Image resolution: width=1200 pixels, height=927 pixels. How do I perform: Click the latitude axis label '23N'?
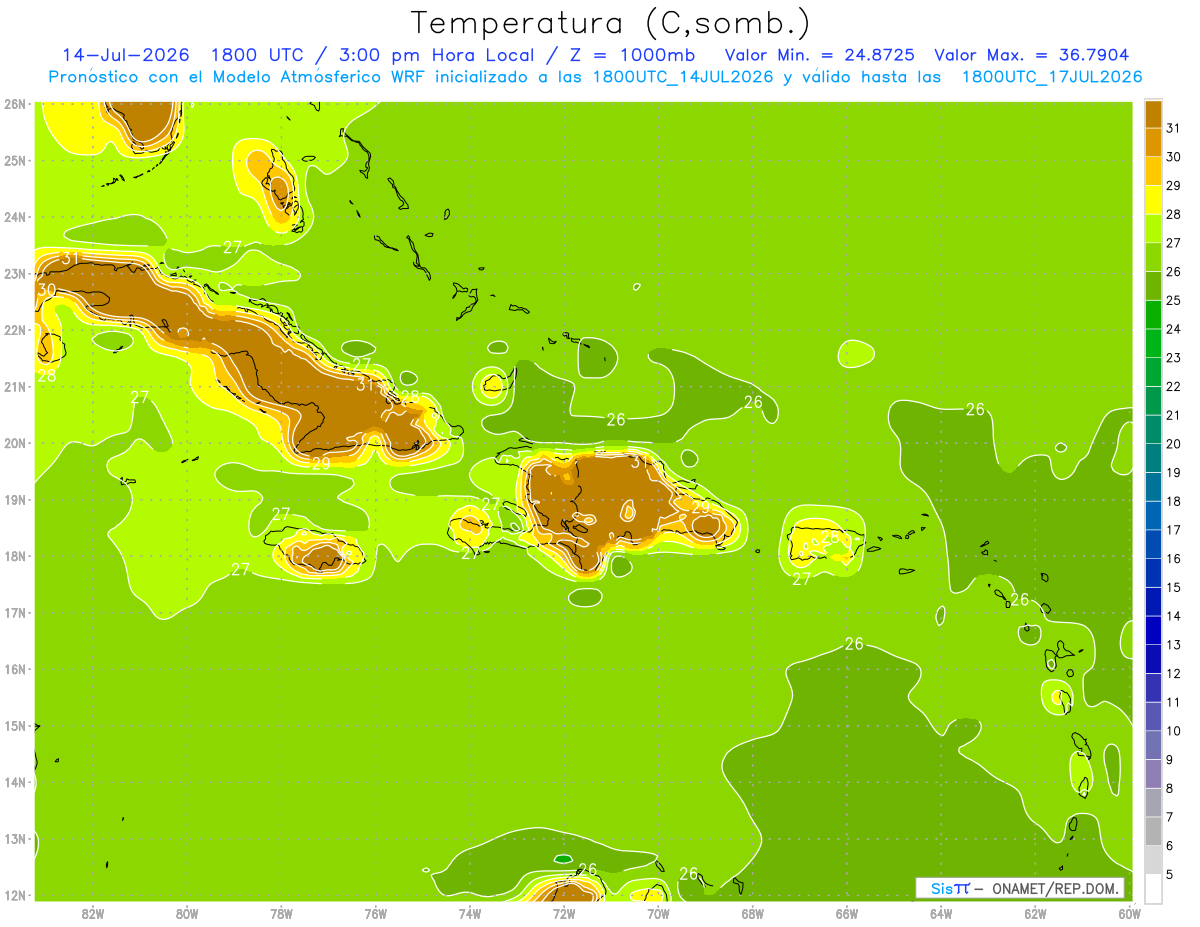(14, 273)
